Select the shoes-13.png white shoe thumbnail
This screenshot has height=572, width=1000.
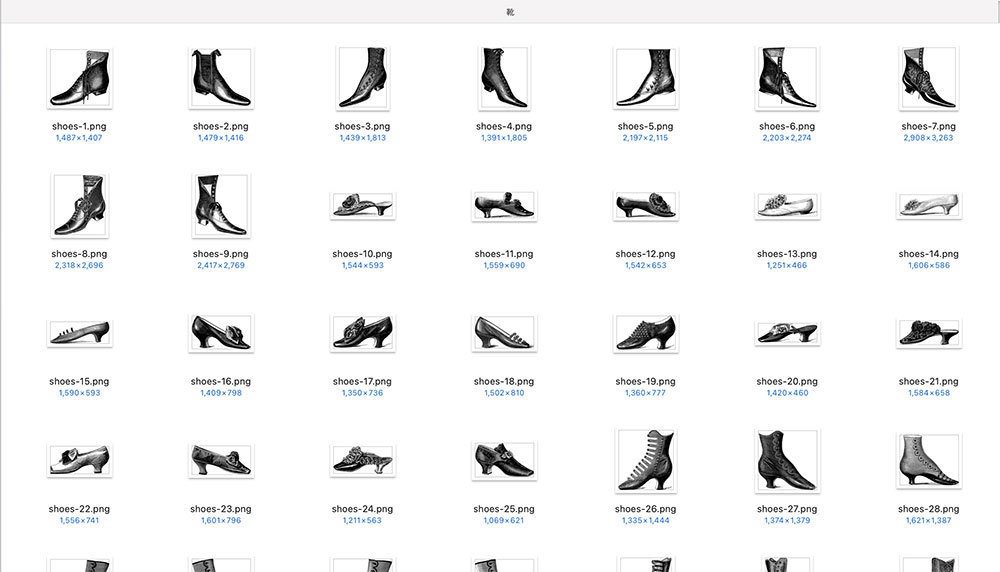coord(787,205)
